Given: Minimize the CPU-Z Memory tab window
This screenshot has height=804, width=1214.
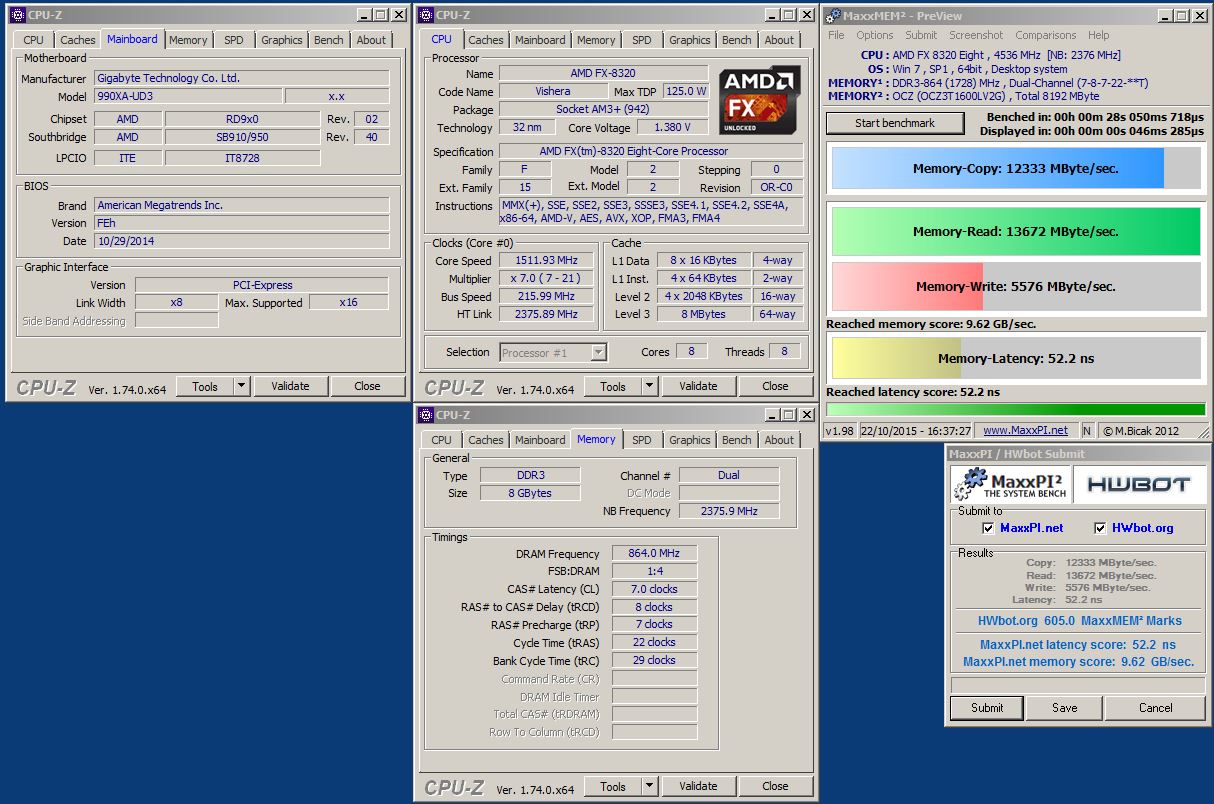Looking at the screenshot, I should 771,415.
